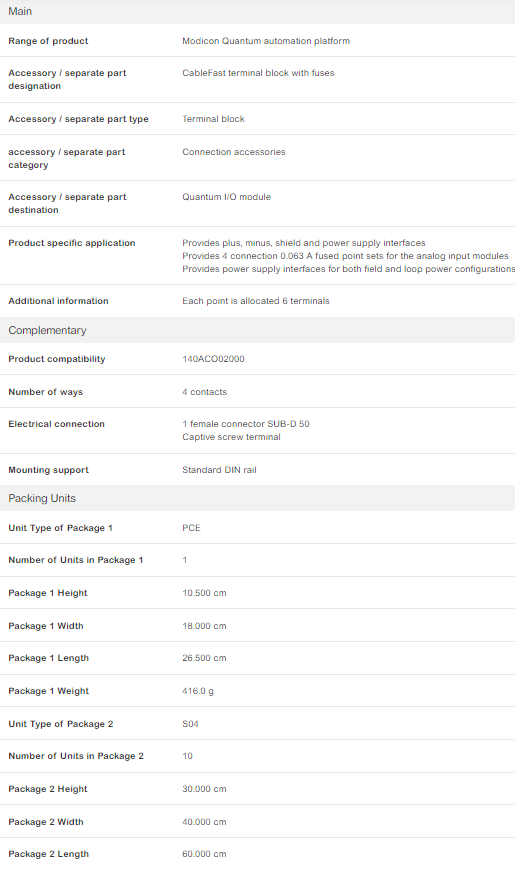This screenshot has height=869, width=515.
Task: Click the Package 2 Height row
Action: point(257,789)
